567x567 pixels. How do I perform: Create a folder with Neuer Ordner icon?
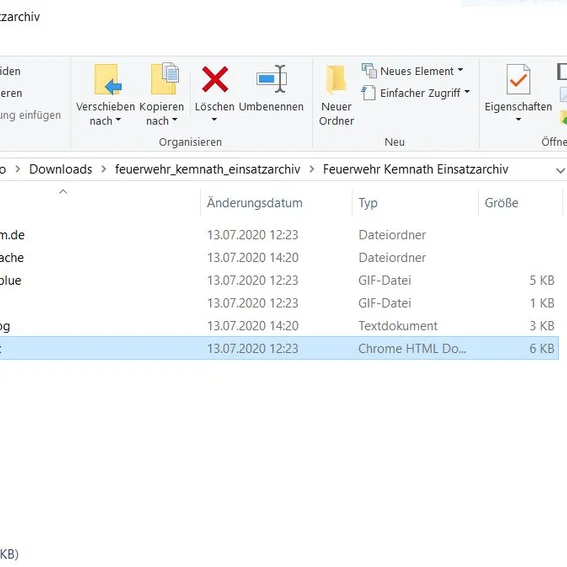(336, 78)
